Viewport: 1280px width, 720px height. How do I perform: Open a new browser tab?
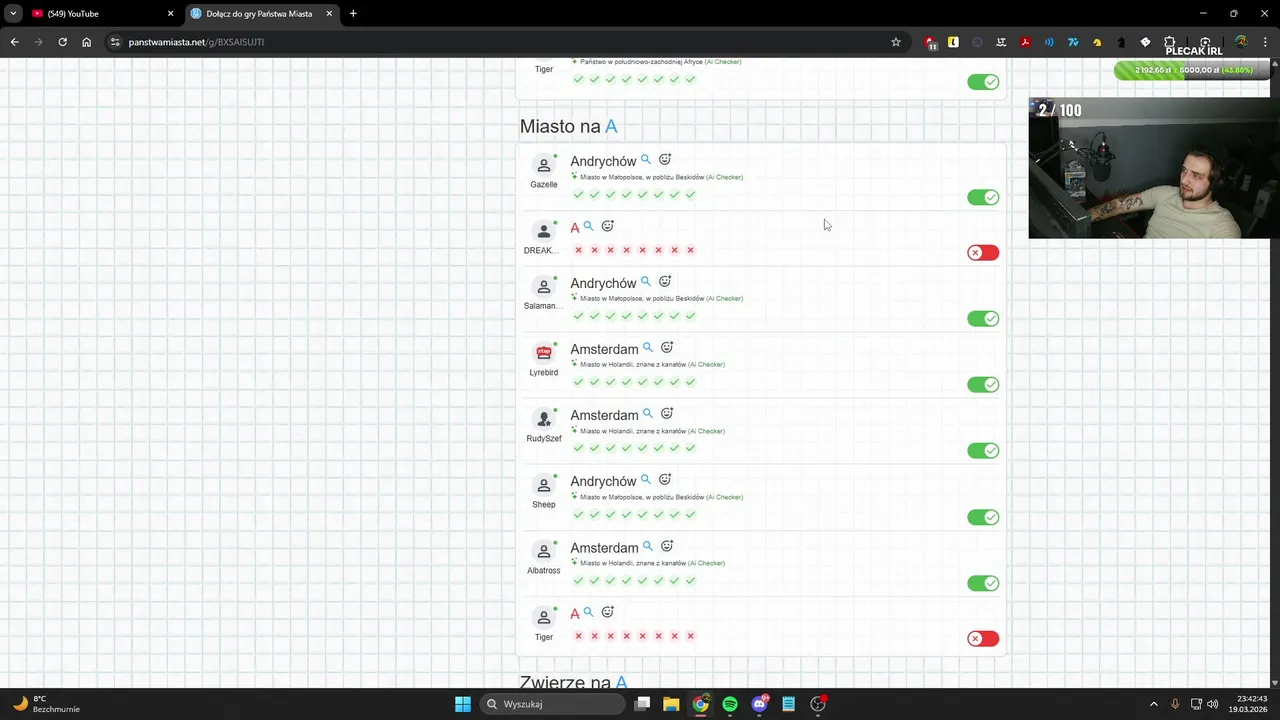[x=353, y=13]
